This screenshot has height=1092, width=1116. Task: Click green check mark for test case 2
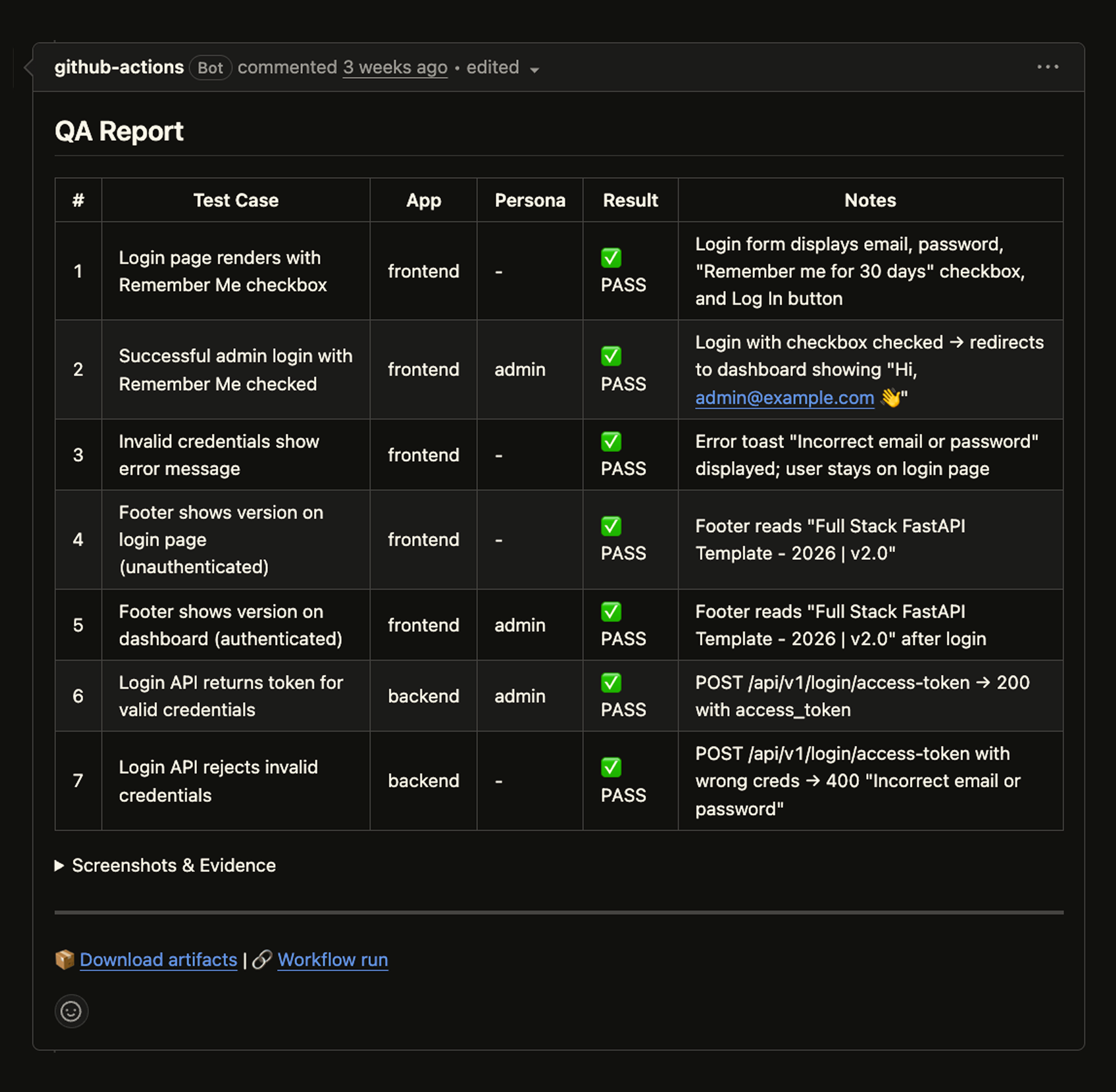pos(611,356)
